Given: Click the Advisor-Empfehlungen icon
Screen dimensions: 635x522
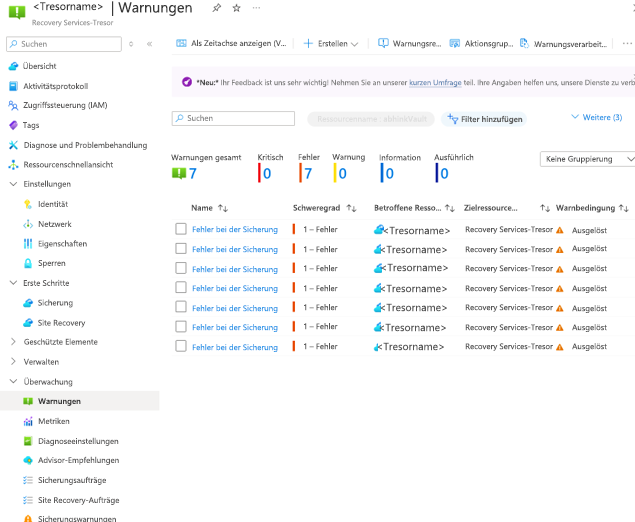Looking at the screenshot, I should [x=28, y=460].
